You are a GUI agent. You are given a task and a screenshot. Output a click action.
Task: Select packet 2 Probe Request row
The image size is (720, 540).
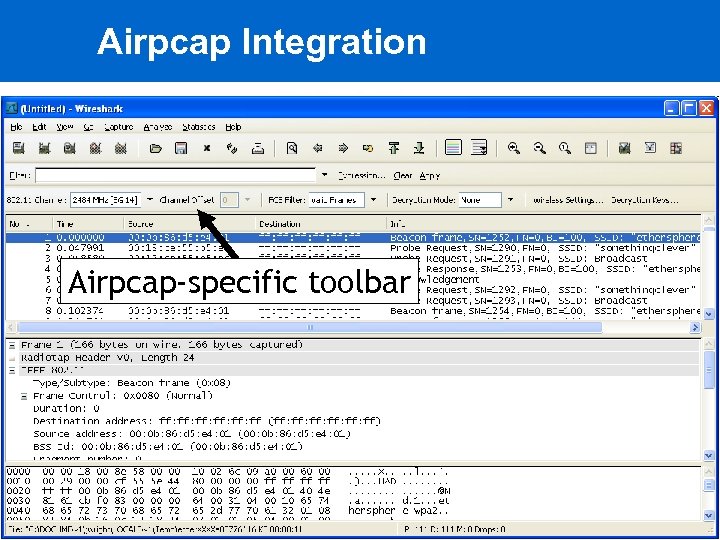[353, 248]
